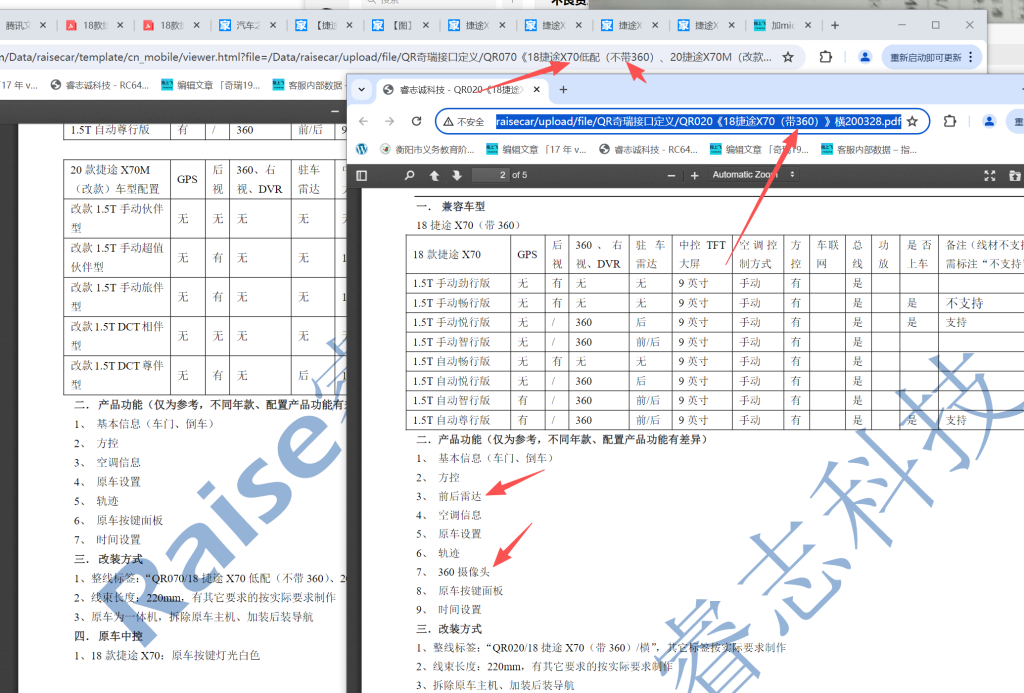
Task: Open front window's 编辑文章「17 年 v... bookmark
Action: pyautogui.click(x=536, y=150)
